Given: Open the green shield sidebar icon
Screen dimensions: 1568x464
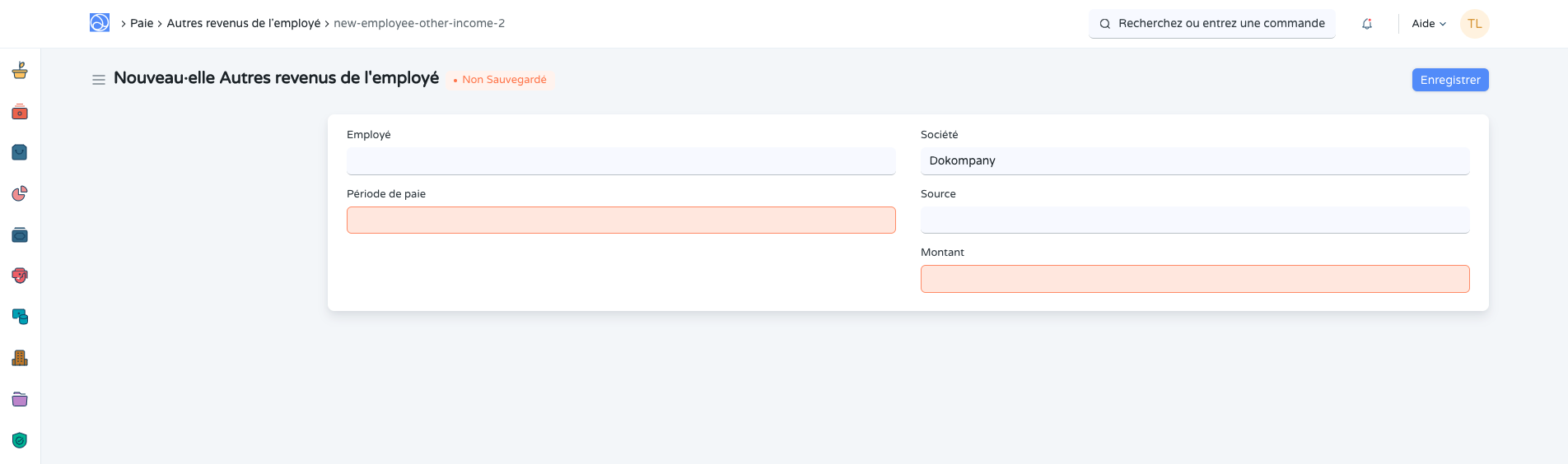Looking at the screenshot, I should 20,440.
